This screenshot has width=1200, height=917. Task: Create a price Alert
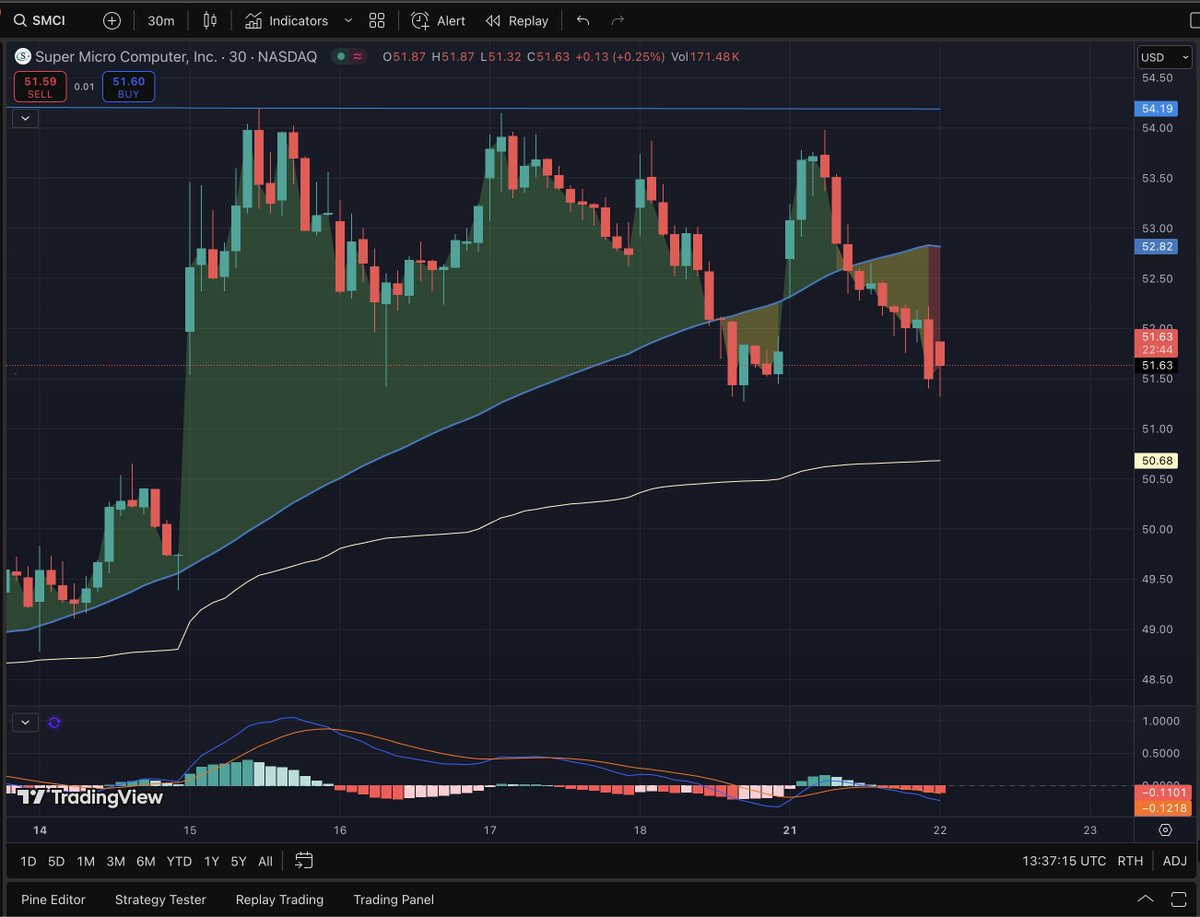pos(438,20)
